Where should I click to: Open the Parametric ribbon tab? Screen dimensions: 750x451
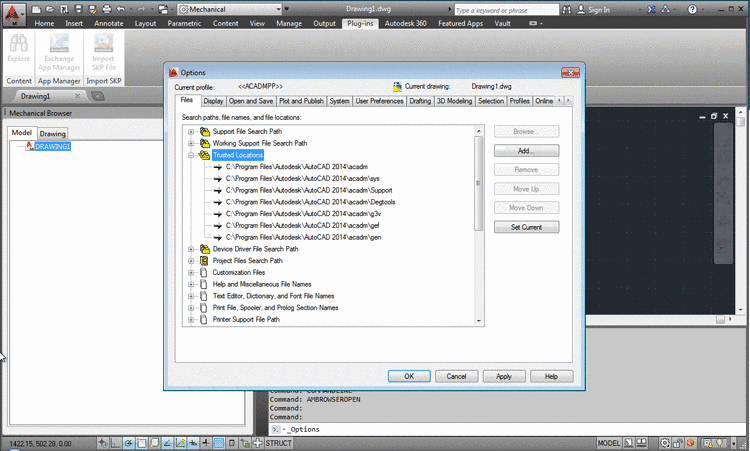click(184, 23)
